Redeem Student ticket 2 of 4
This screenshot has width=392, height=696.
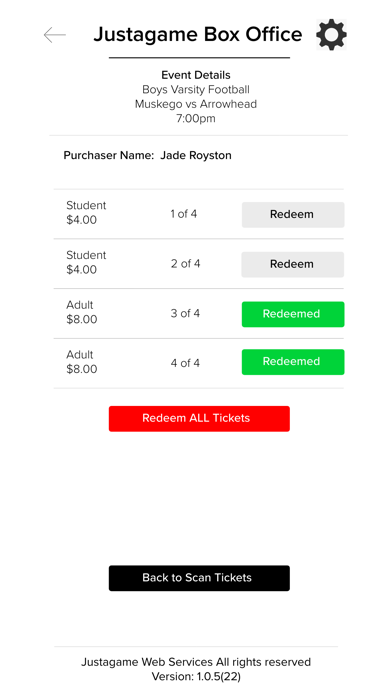293,265
